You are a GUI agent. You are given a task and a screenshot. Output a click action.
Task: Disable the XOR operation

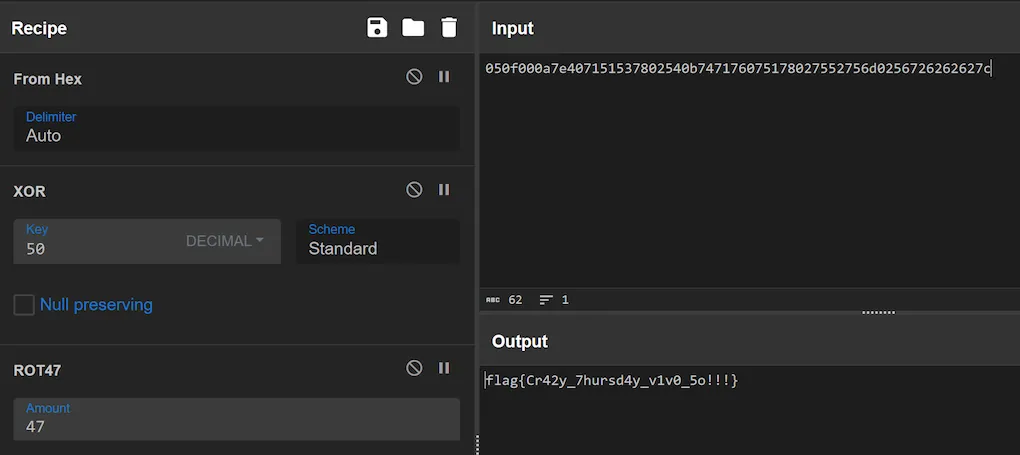click(x=414, y=190)
